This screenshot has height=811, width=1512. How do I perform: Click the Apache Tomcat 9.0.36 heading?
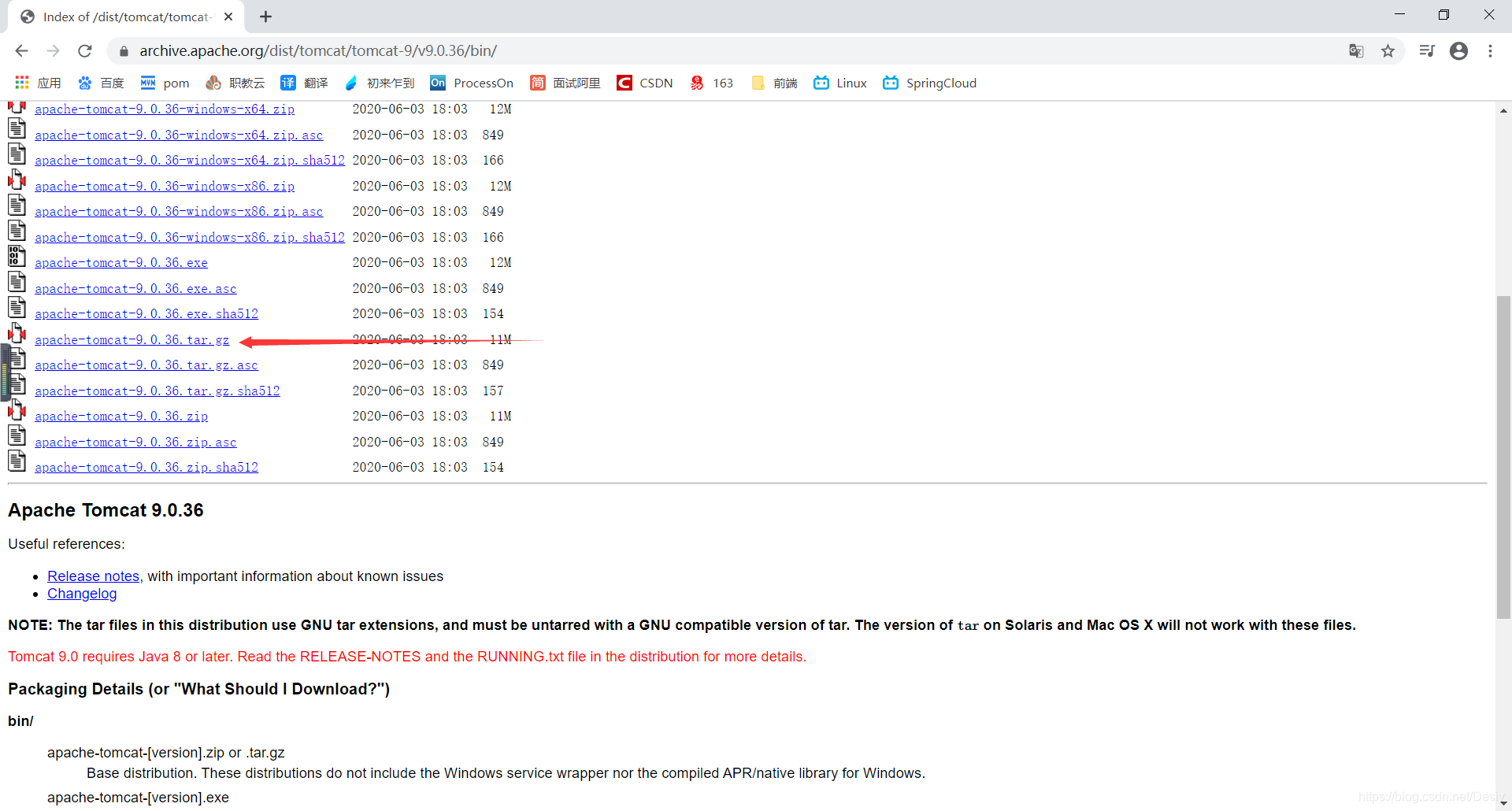[106, 510]
